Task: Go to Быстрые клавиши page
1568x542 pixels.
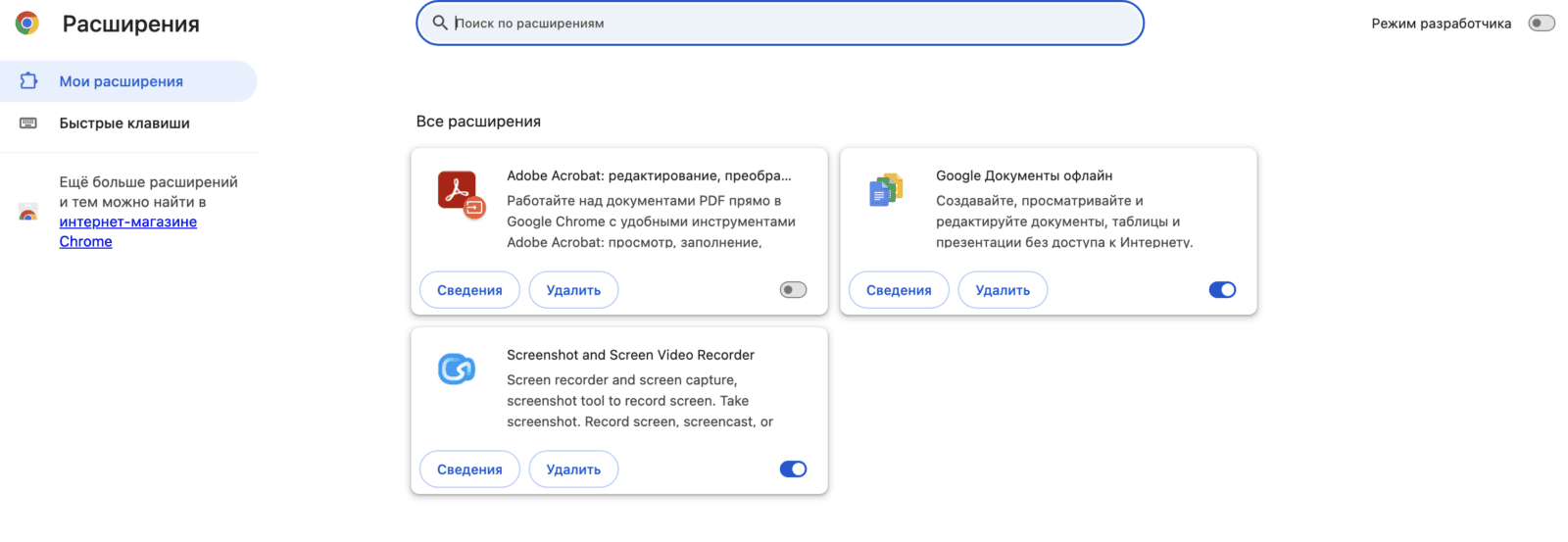Action: (124, 123)
